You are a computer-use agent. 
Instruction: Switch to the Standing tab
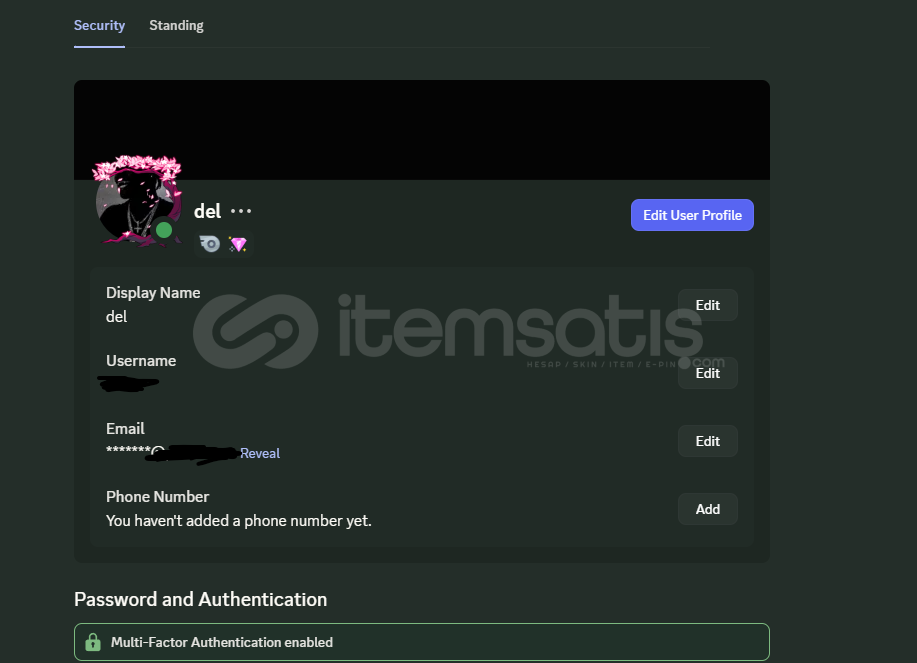pos(176,25)
